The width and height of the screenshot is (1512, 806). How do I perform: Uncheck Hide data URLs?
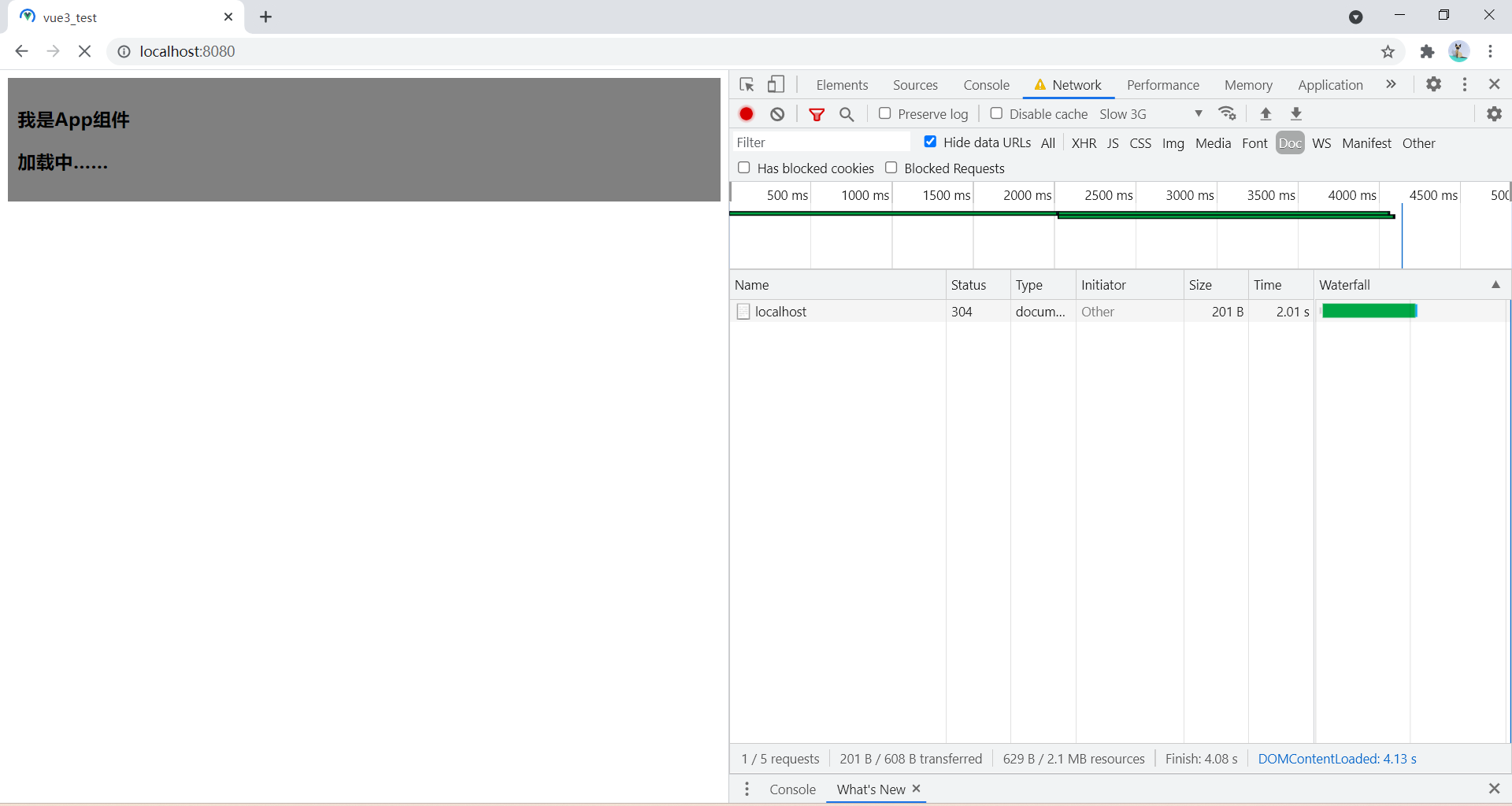pos(930,142)
